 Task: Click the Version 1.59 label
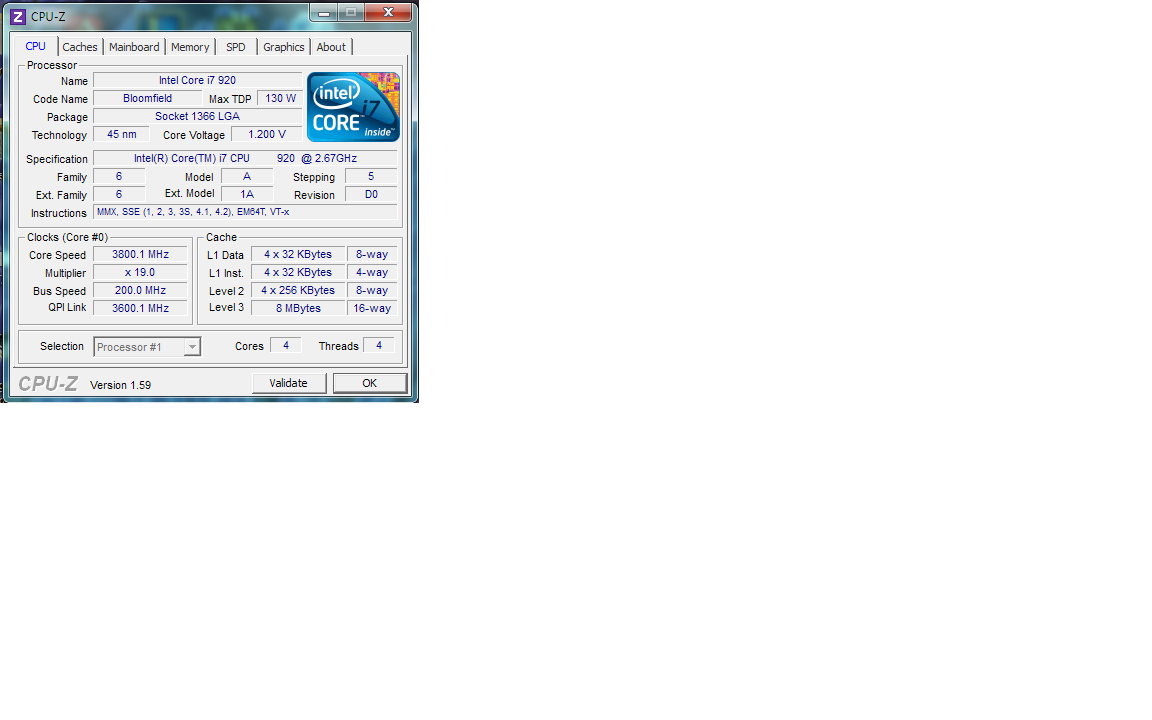[x=120, y=385]
